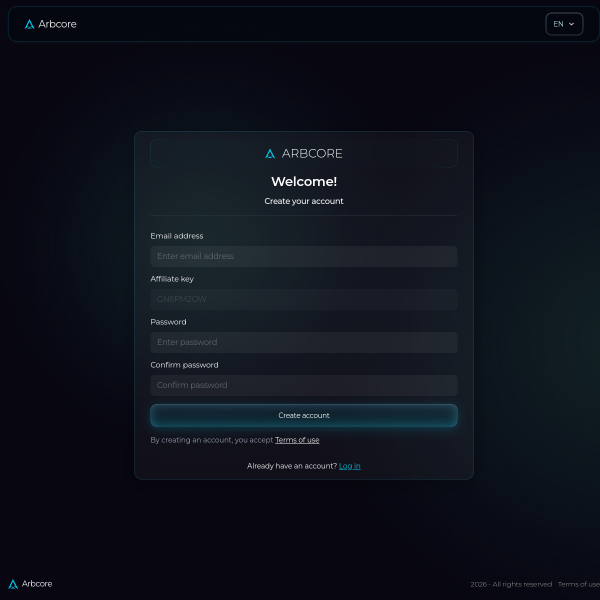Click the 'Already have an account?' text
This screenshot has height=600, width=600.
tap(292, 466)
